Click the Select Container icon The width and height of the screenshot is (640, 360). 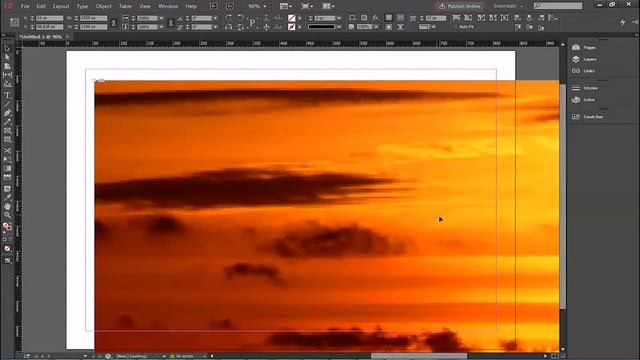[267, 18]
